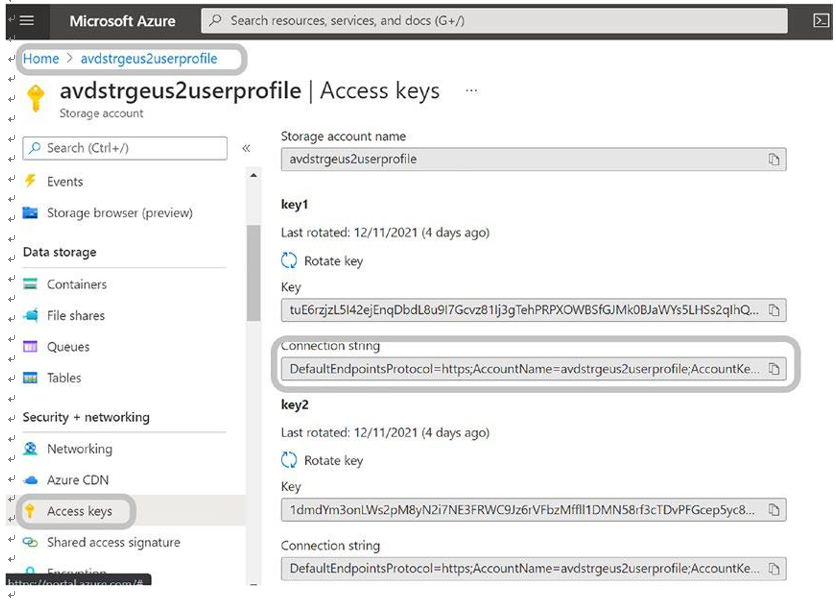Rotate key1 using the Rotate key icon
This screenshot has height=603, width=836.
point(289,261)
